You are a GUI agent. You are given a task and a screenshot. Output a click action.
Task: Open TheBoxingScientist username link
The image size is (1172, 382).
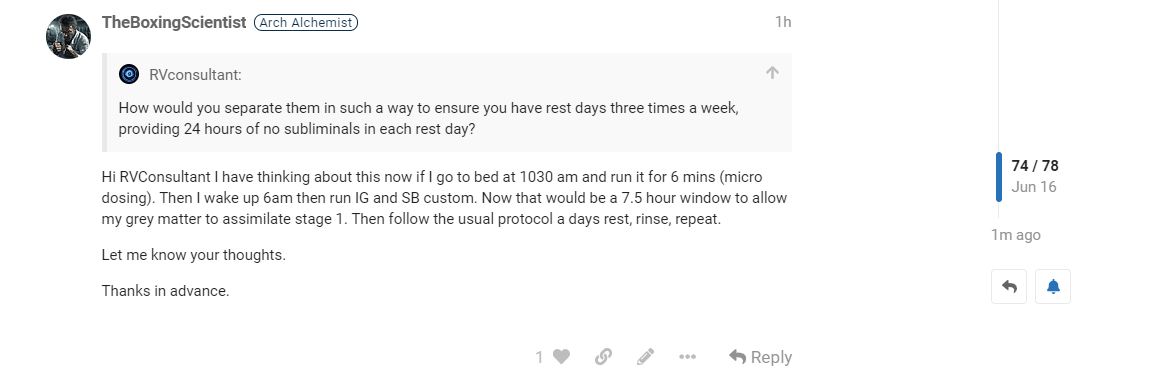coord(173,22)
